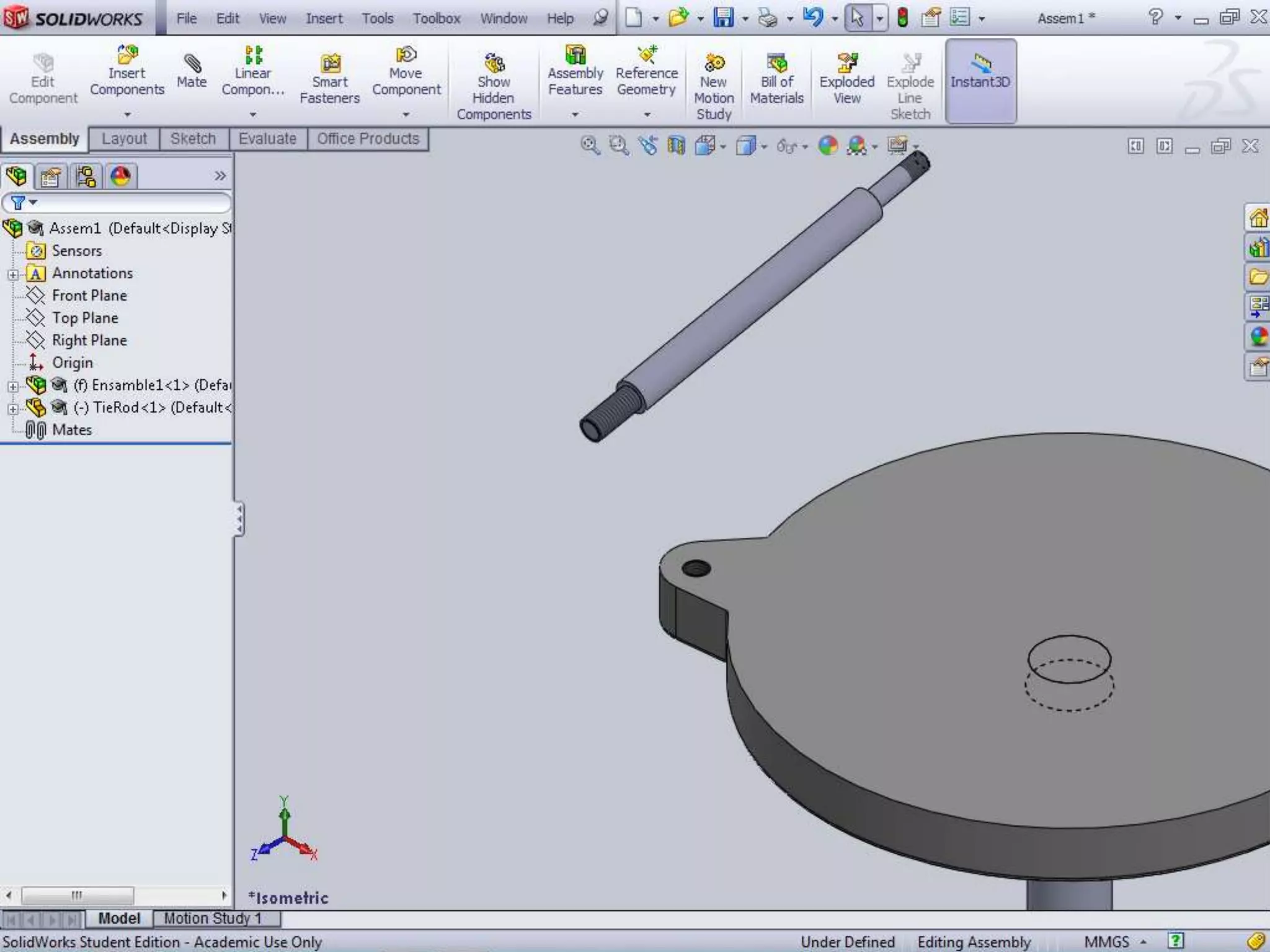Expand the TieRod<1> component node
The height and width of the screenshot is (952, 1270).
click(13, 408)
